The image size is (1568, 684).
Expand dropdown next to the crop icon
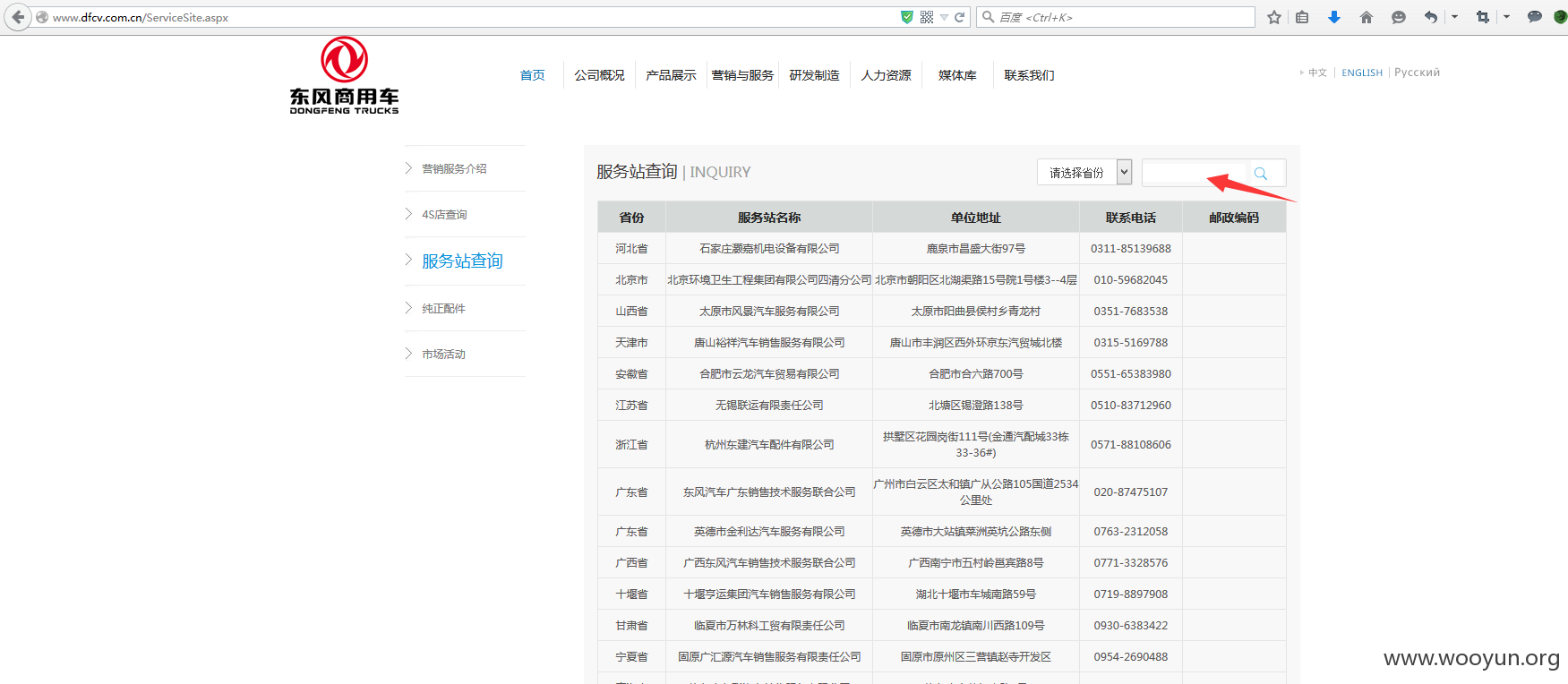[x=1506, y=17]
